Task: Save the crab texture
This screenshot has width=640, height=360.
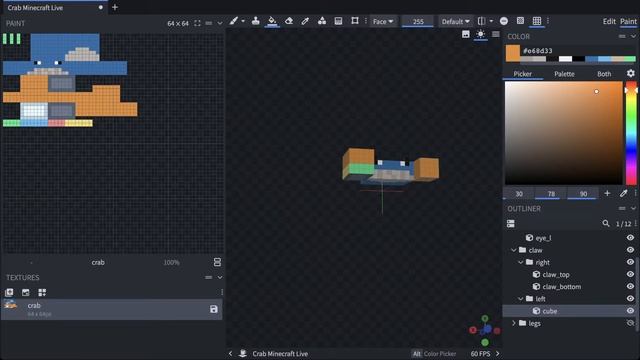Action: [213, 309]
